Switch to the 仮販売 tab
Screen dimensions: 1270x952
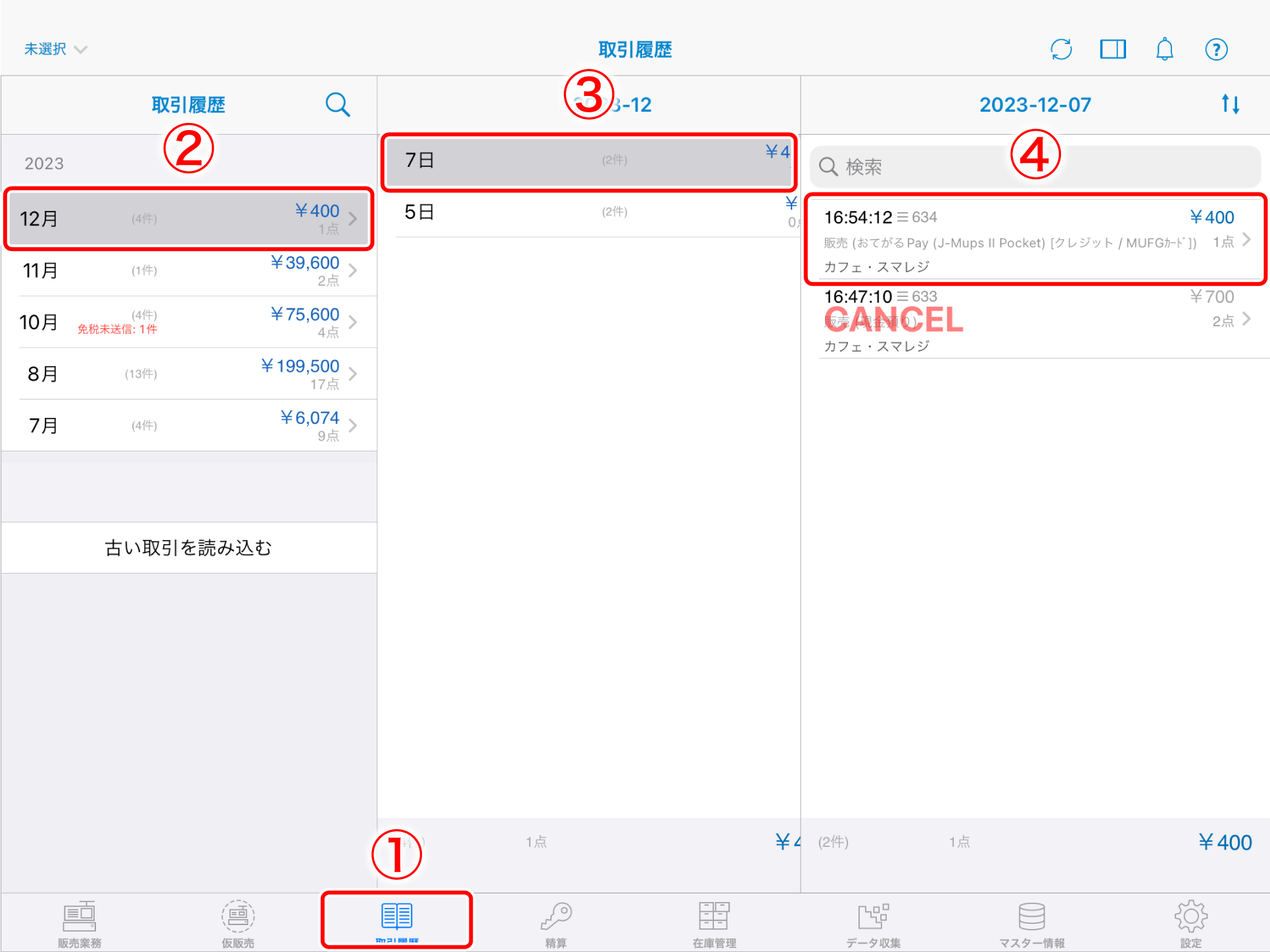[x=238, y=924]
